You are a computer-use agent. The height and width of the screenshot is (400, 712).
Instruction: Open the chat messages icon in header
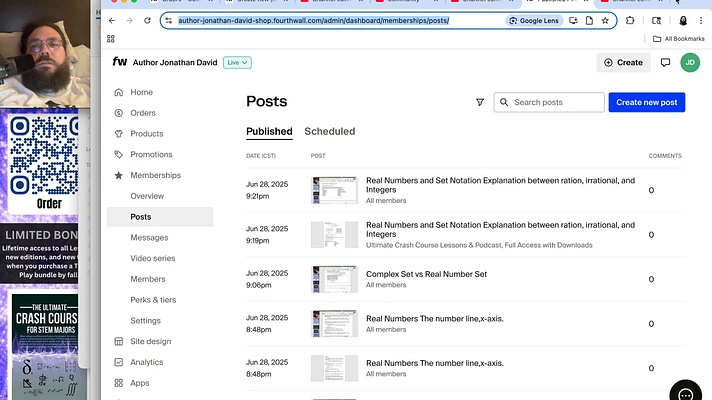coord(665,63)
